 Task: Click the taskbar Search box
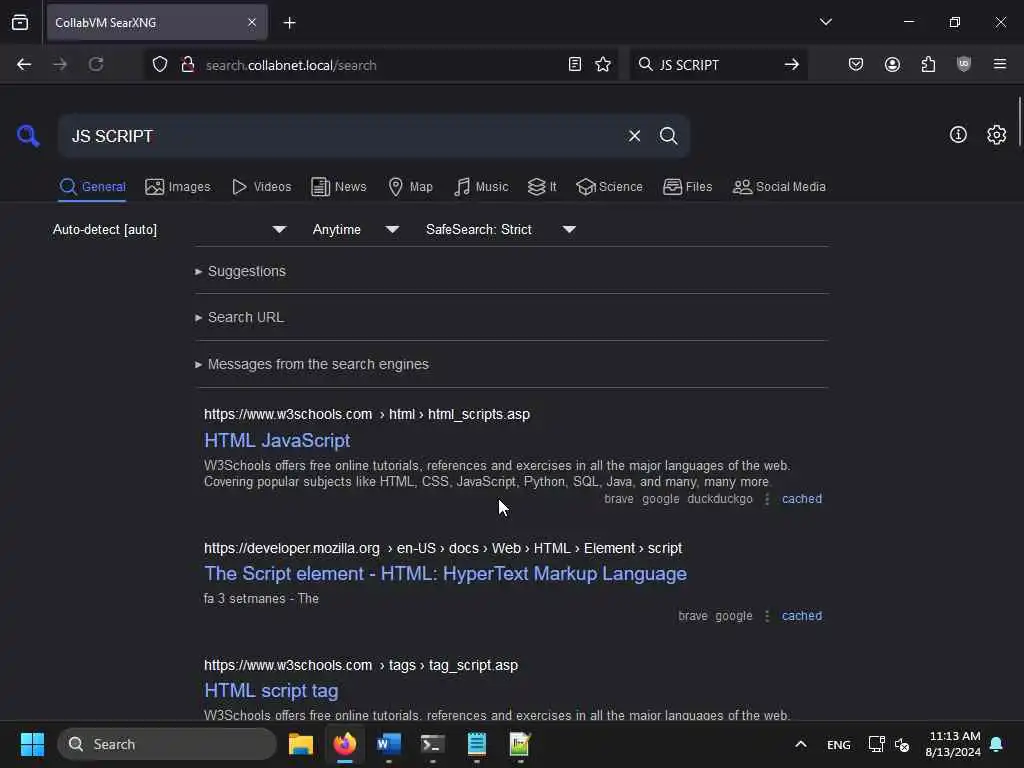point(167,744)
